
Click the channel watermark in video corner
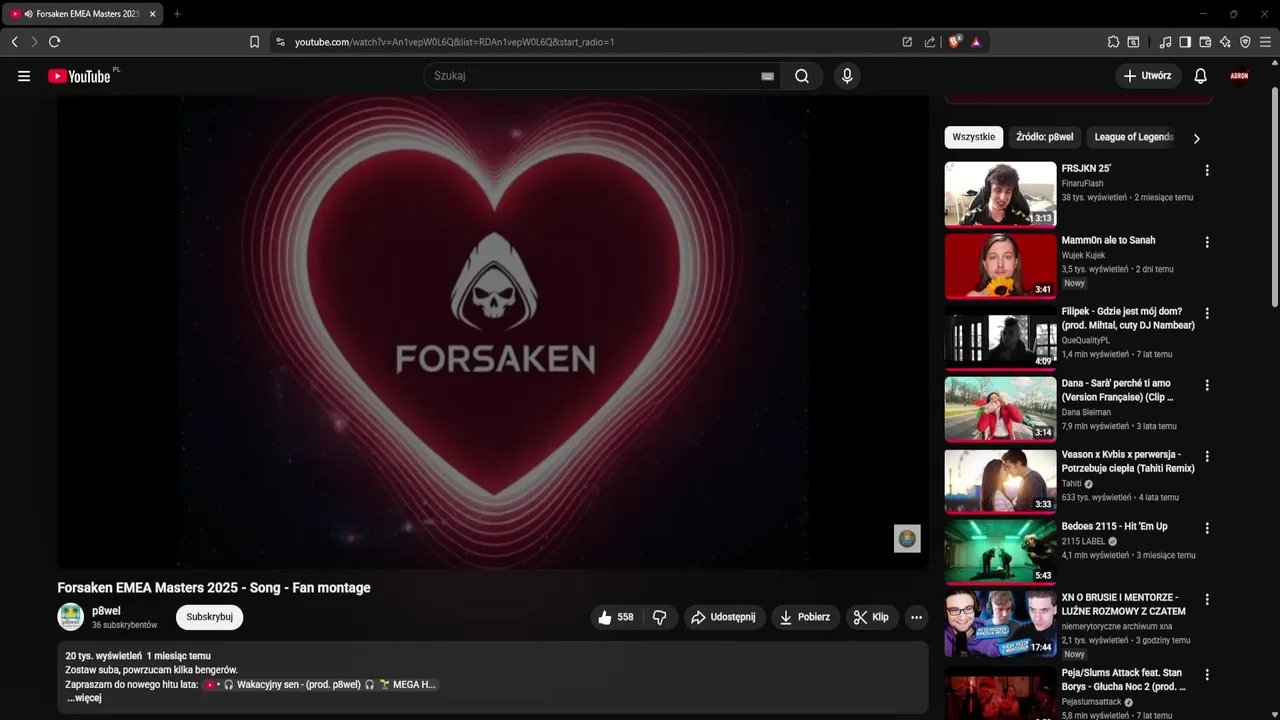[907, 538]
